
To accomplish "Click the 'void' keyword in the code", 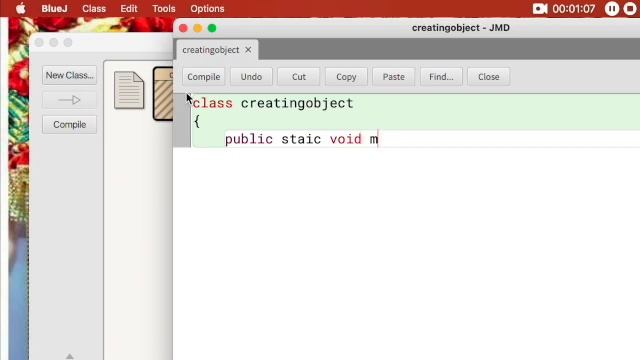I will 346,139.
